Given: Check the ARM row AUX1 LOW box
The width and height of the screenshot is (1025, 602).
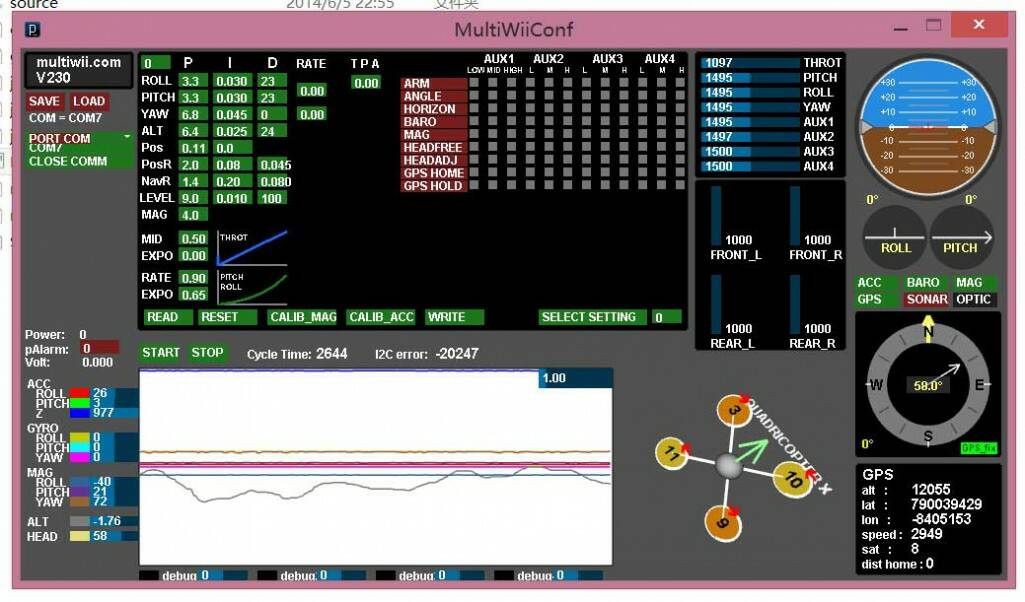Looking at the screenshot, I should 474,83.
